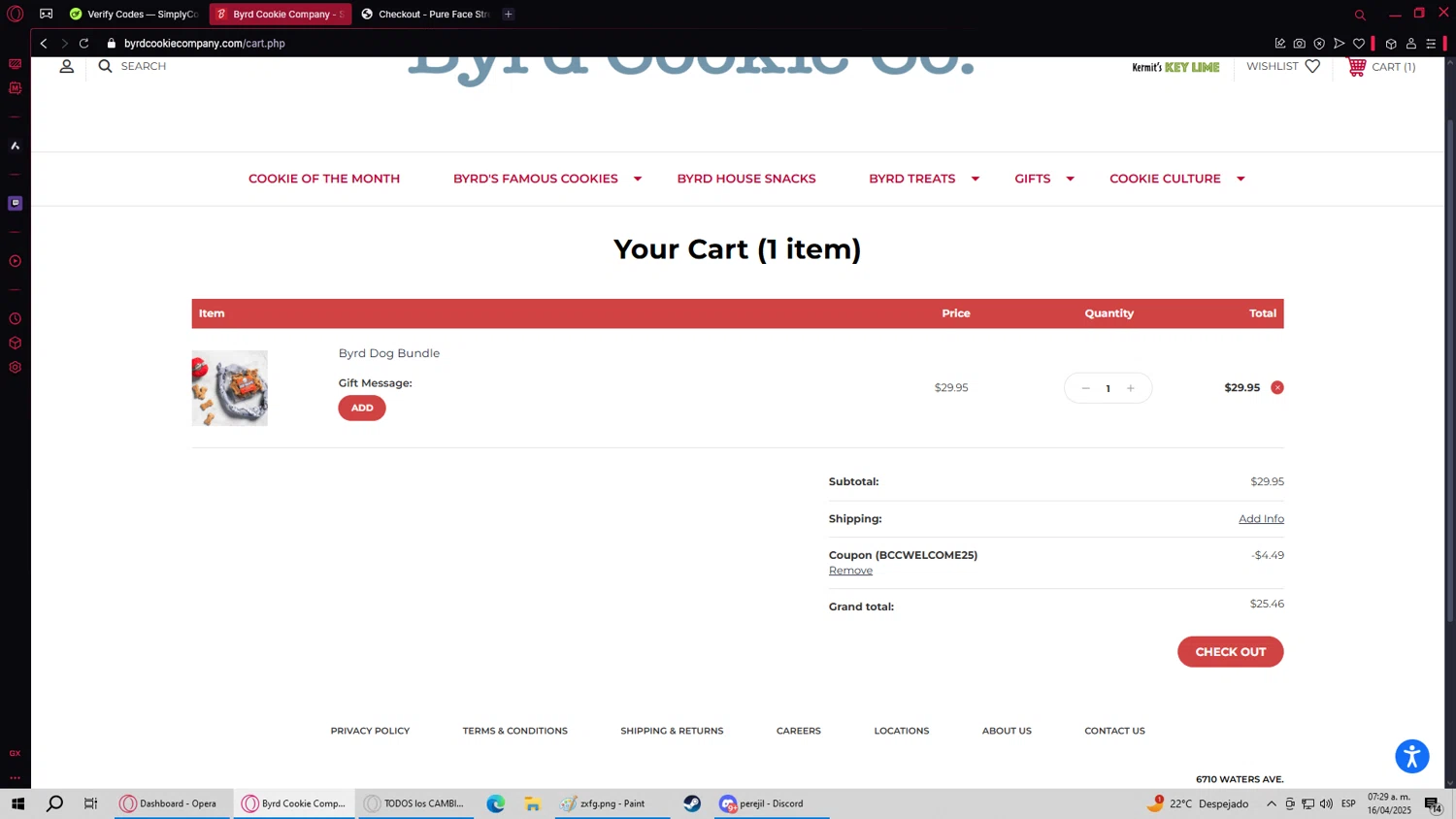
Task: Open the Aria AI sidebar icon
Action: [16, 146]
